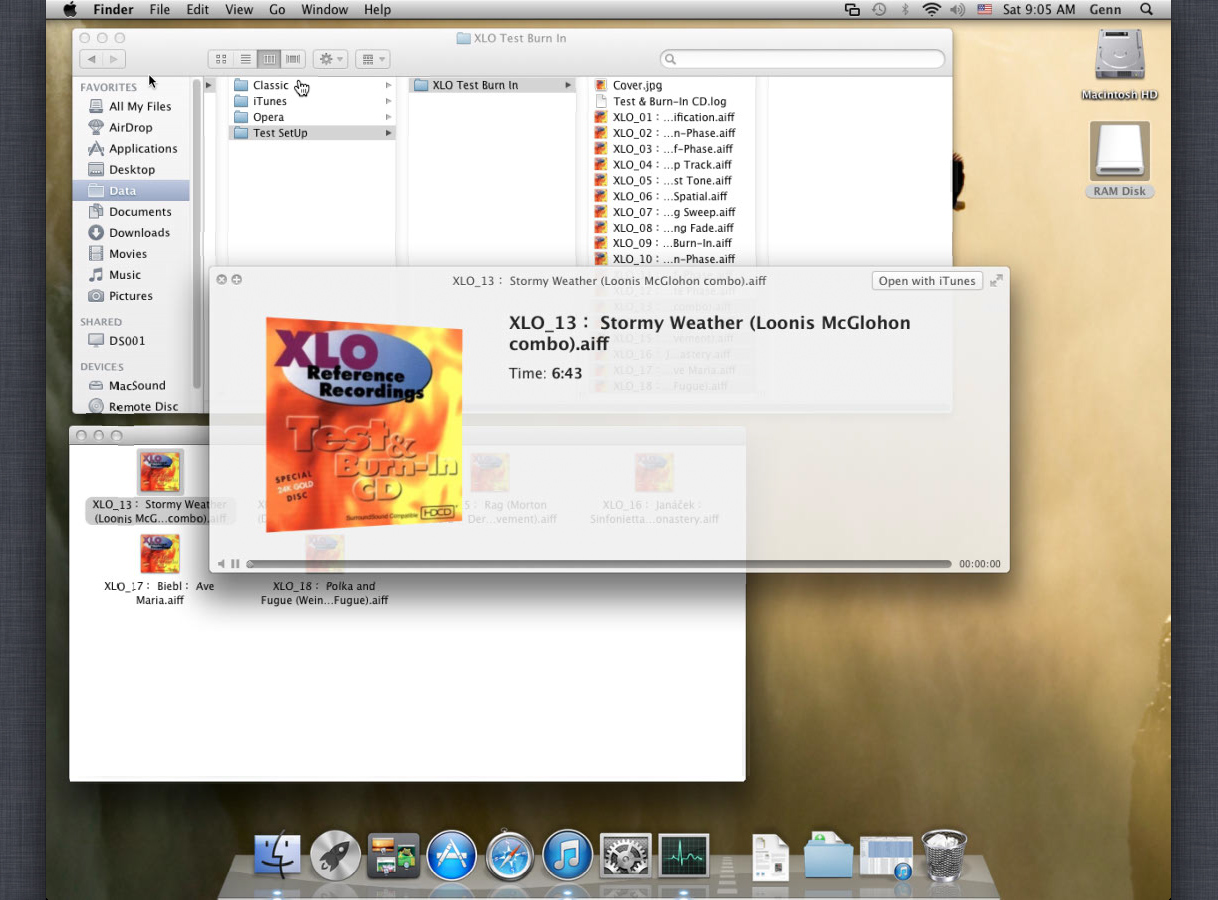Open the Help menu
1218x900 pixels.
point(377,9)
